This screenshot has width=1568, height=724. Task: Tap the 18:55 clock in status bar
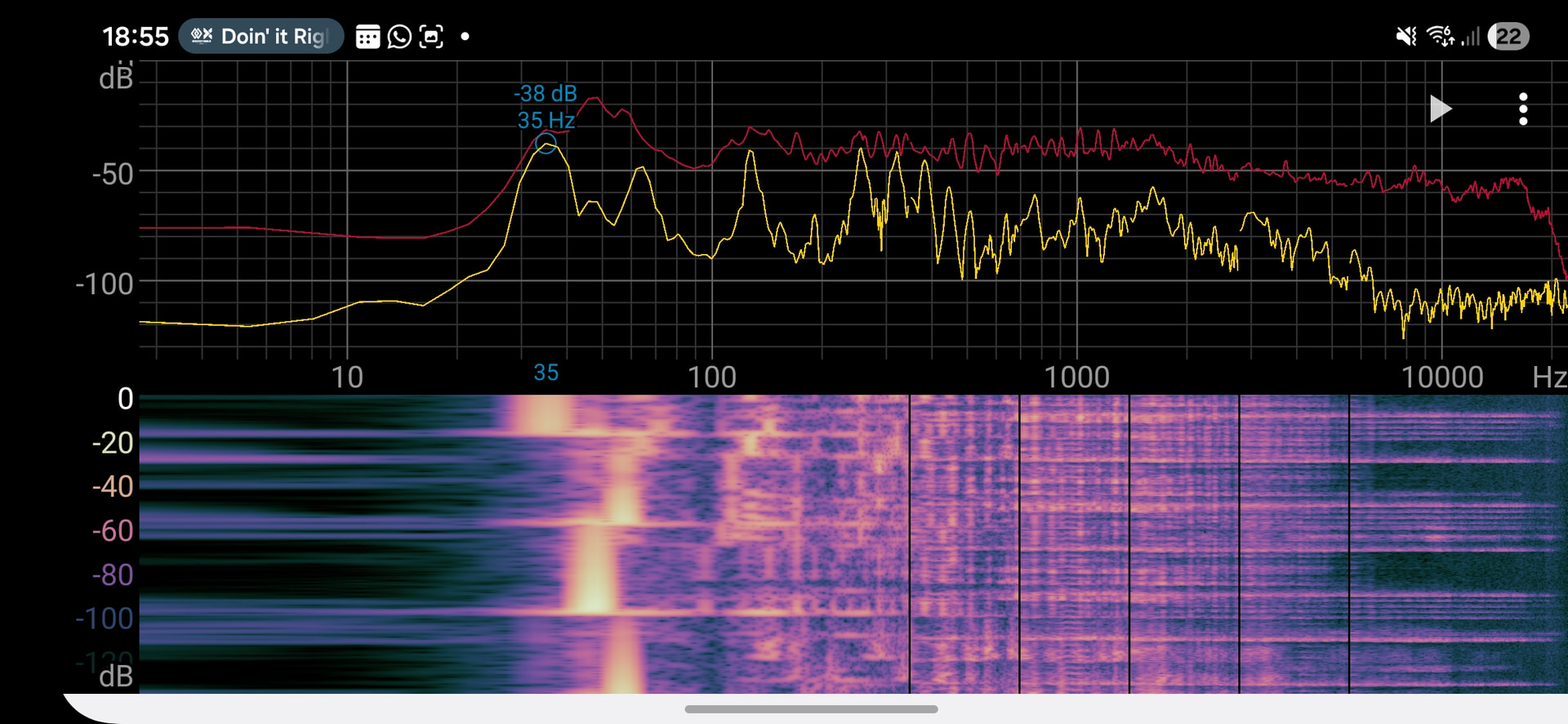pyautogui.click(x=135, y=37)
